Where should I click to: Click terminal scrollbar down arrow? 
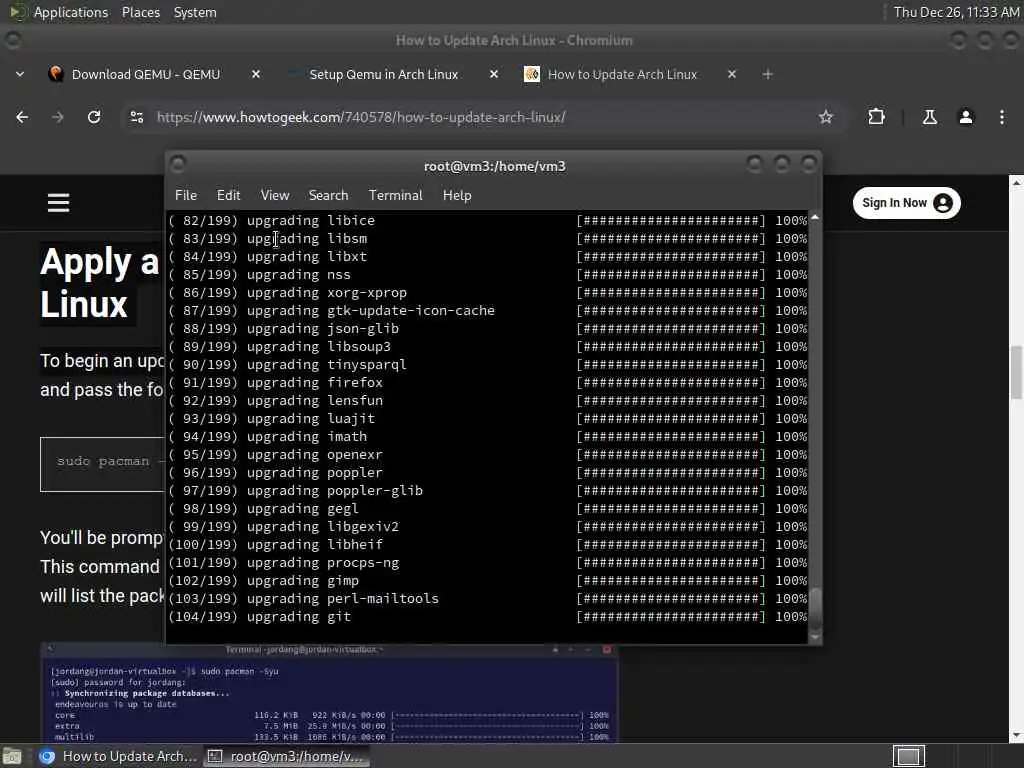coord(815,637)
